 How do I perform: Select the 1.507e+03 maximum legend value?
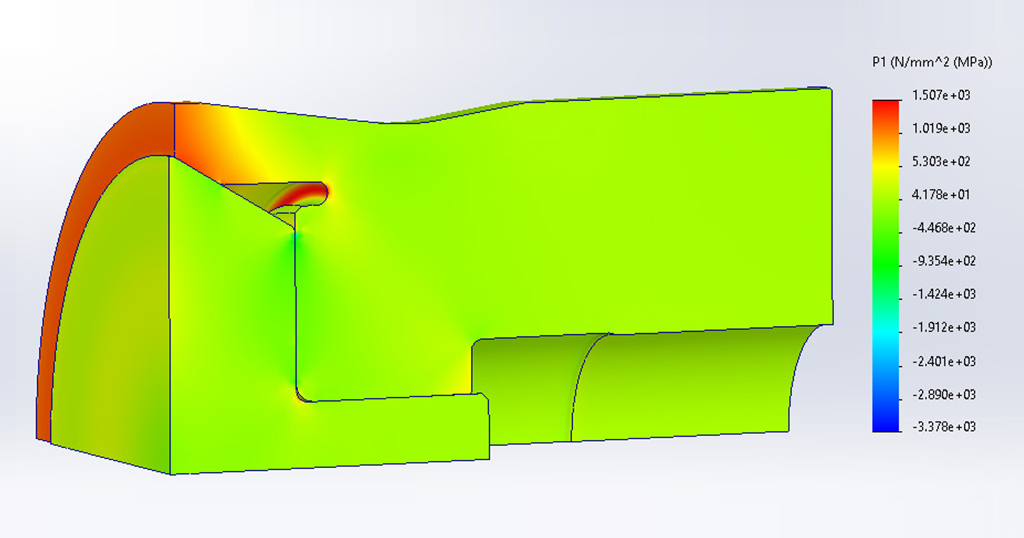point(941,95)
